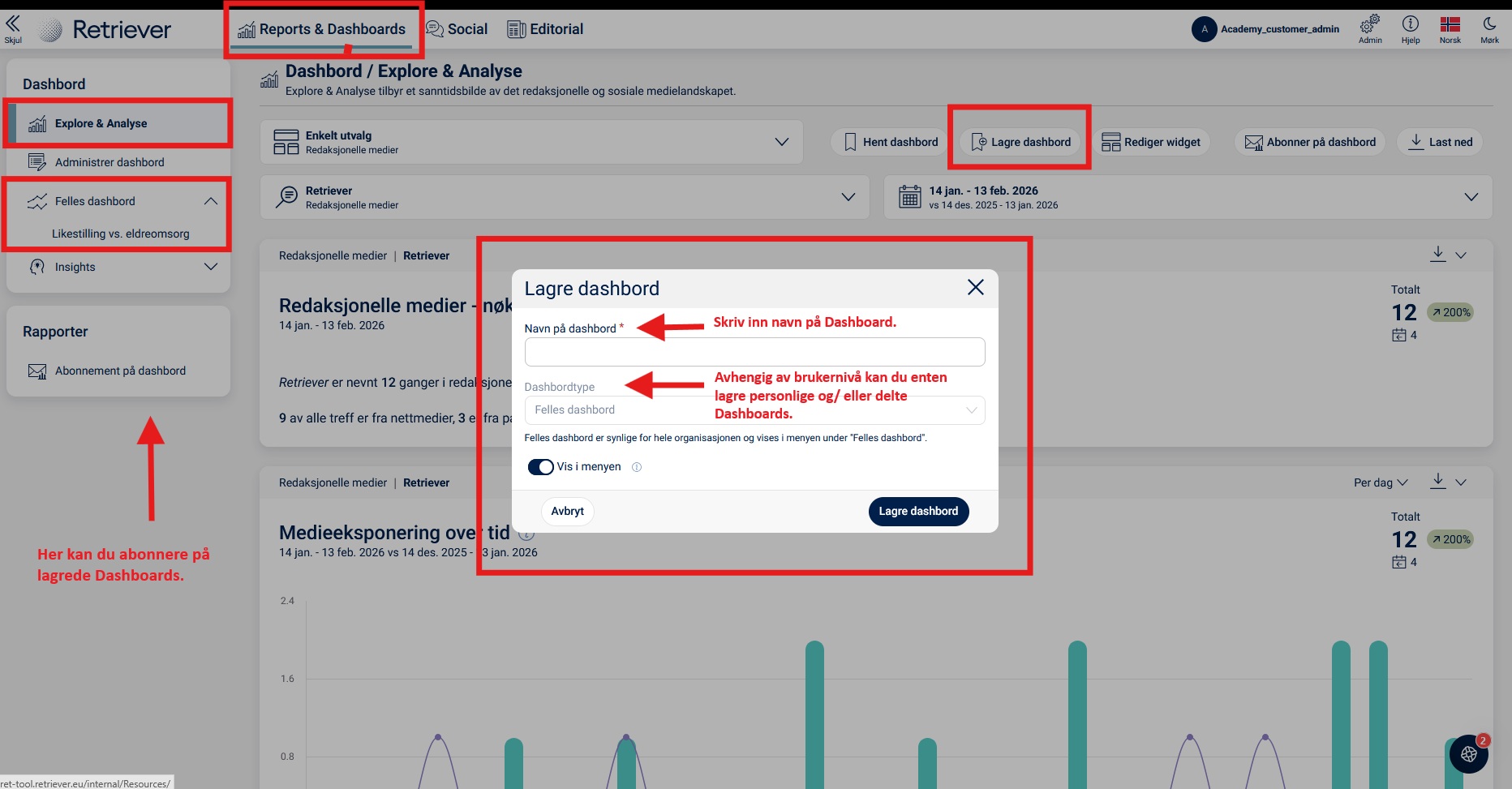
Task: Open the Per dag interval dropdown
Action: (1381, 482)
